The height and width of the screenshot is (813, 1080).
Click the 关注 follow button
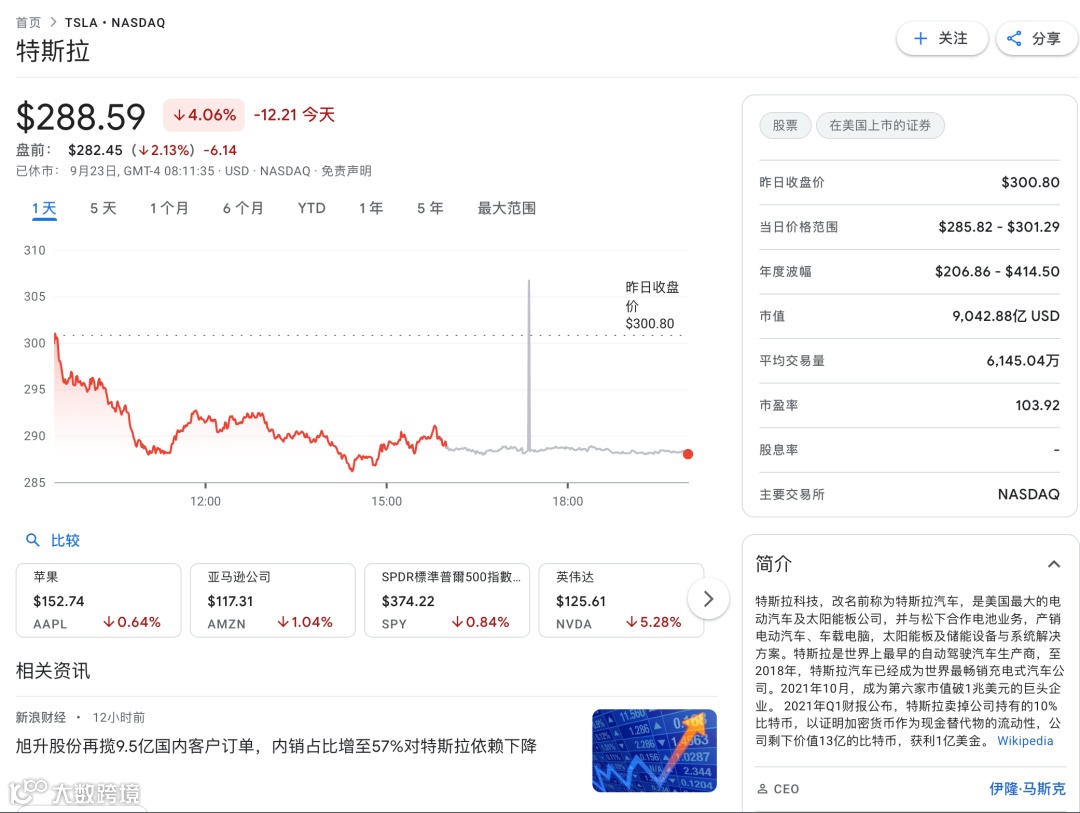(x=942, y=39)
